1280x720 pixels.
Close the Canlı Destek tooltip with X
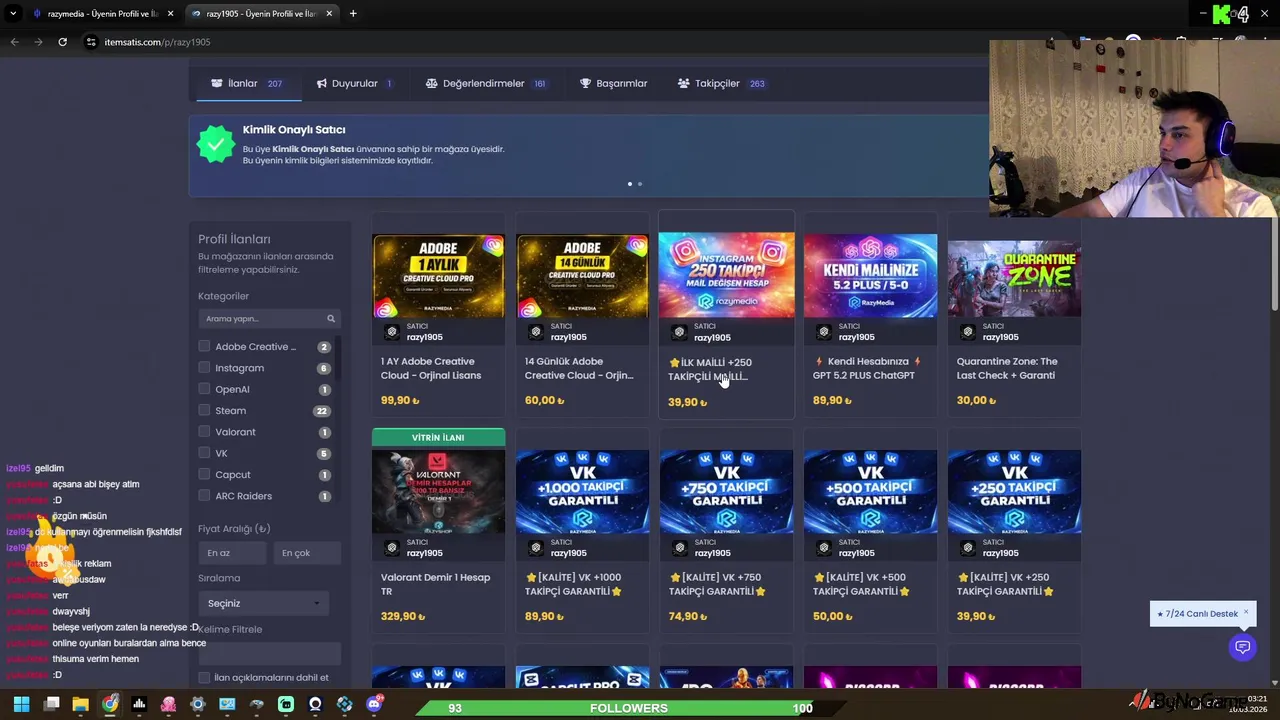1246,612
